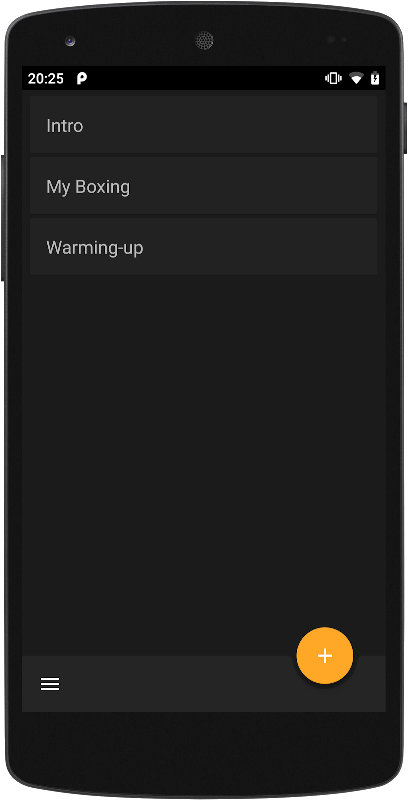Click the battery charging status icon
This screenshot has width=408, height=800.
coord(375,78)
